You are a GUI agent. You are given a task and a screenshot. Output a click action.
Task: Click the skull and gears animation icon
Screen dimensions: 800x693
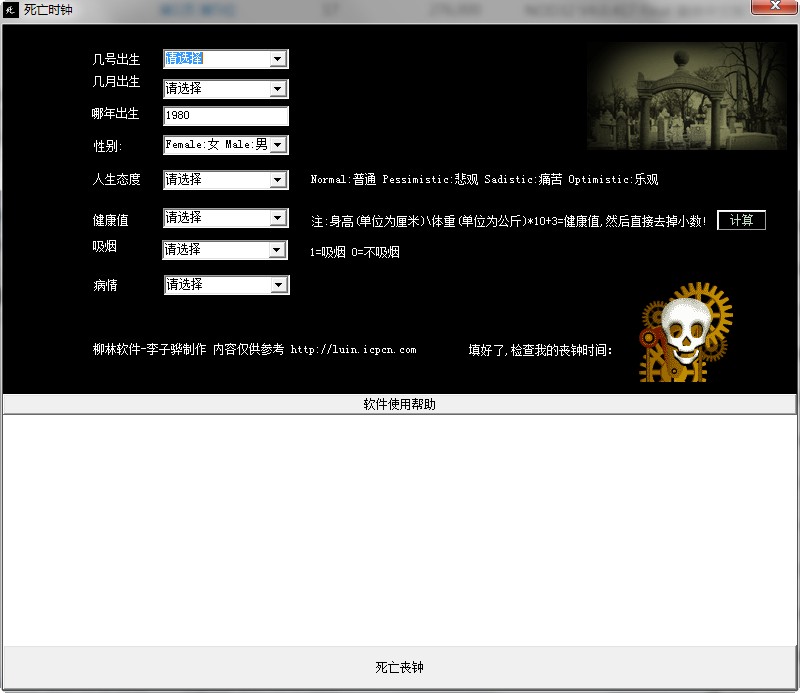click(686, 332)
